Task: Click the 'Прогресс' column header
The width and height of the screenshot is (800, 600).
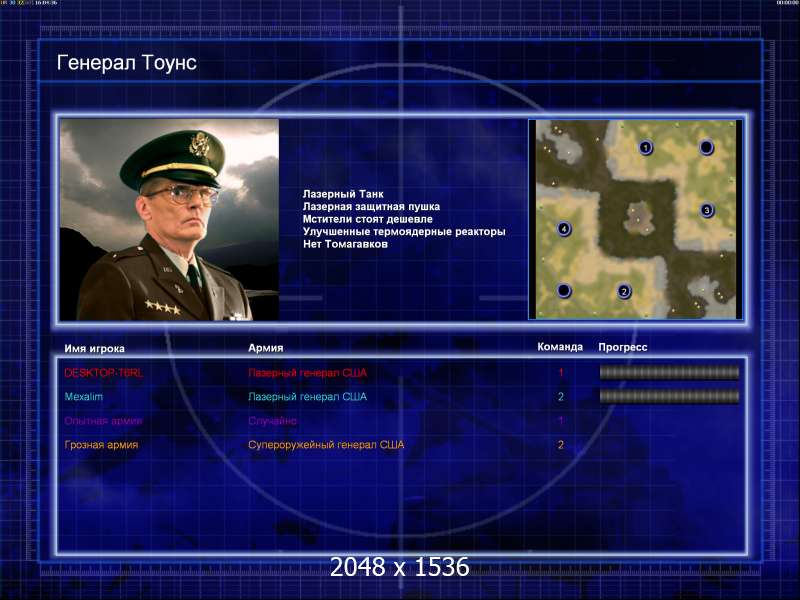Action: tap(622, 347)
